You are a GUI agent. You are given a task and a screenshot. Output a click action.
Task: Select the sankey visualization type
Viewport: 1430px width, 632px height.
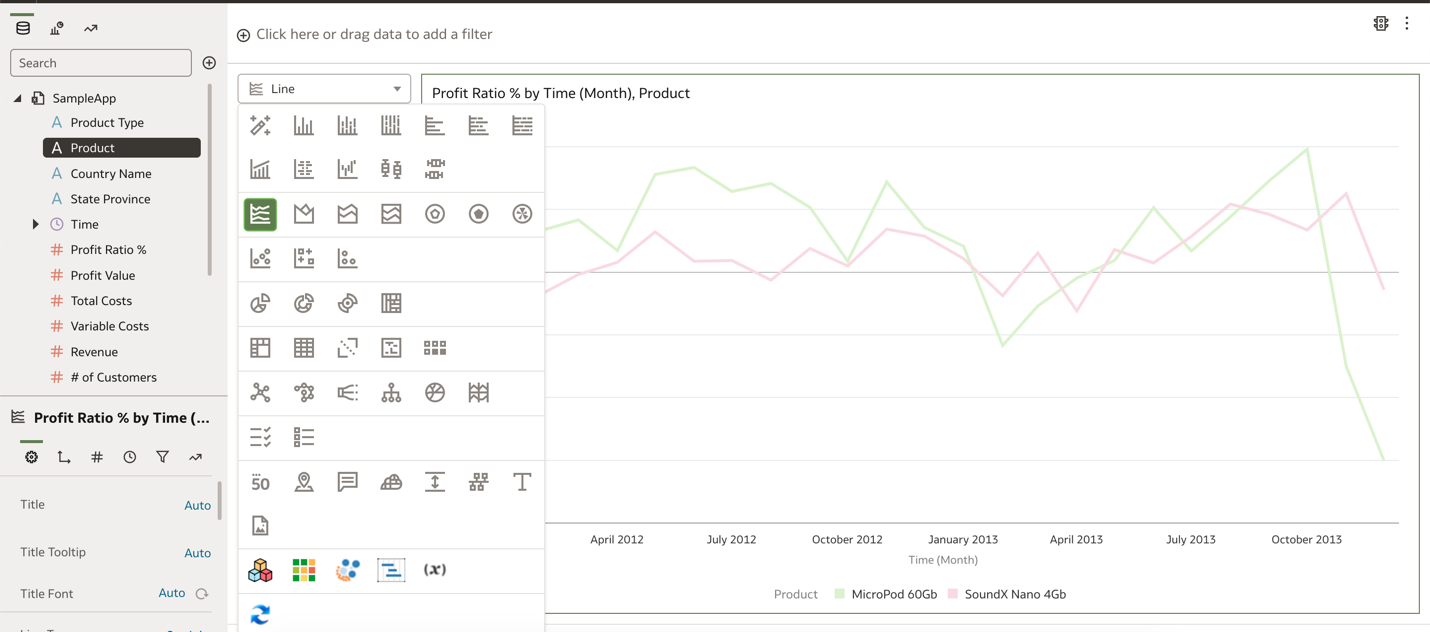coord(347,392)
